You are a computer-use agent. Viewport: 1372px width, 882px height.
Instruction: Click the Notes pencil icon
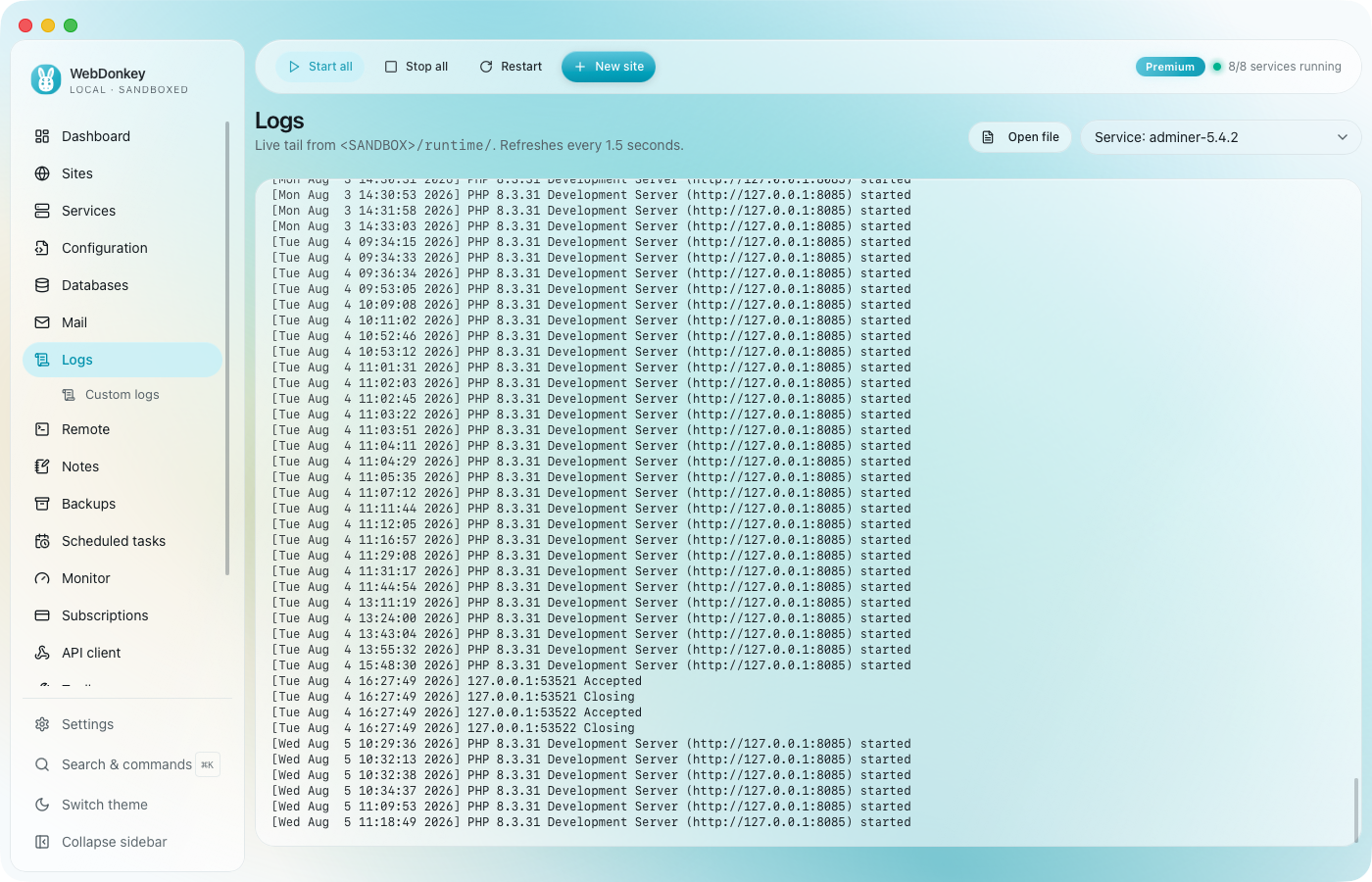[42, 466]
